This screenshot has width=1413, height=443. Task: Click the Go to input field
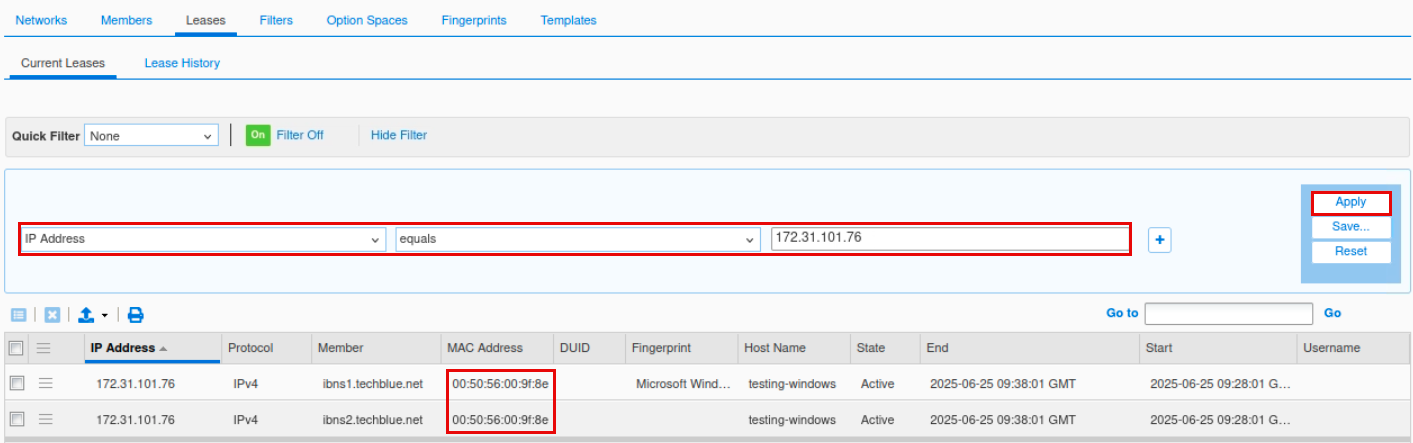click(1228, 314)
